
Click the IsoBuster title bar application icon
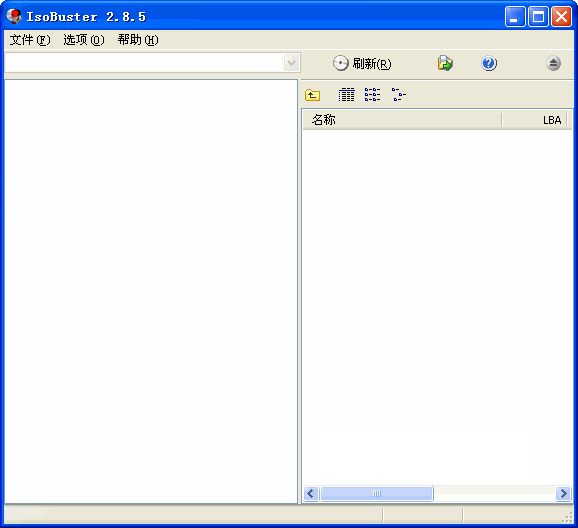(14, 16)
